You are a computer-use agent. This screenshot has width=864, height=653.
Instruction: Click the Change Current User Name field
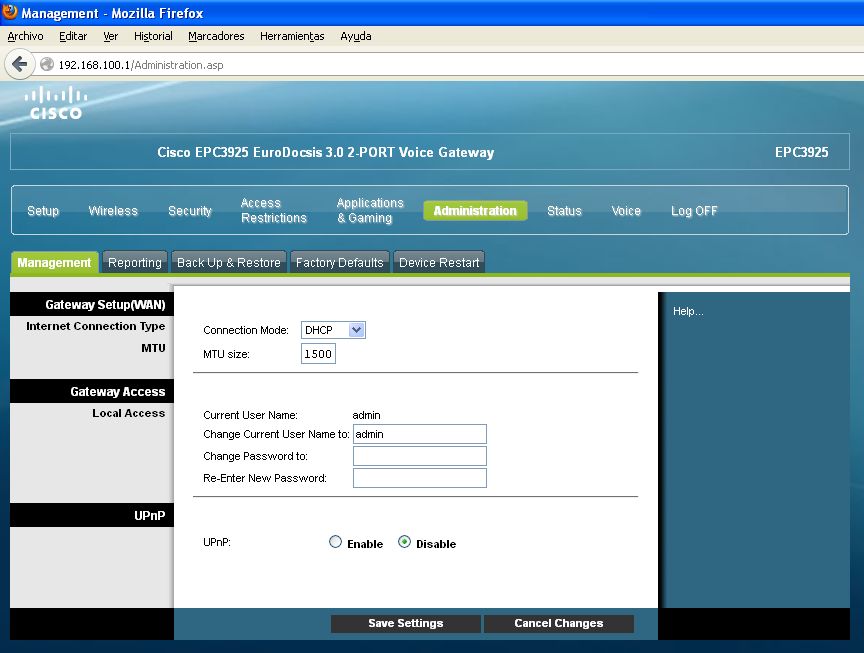click(x=419, y=434)
